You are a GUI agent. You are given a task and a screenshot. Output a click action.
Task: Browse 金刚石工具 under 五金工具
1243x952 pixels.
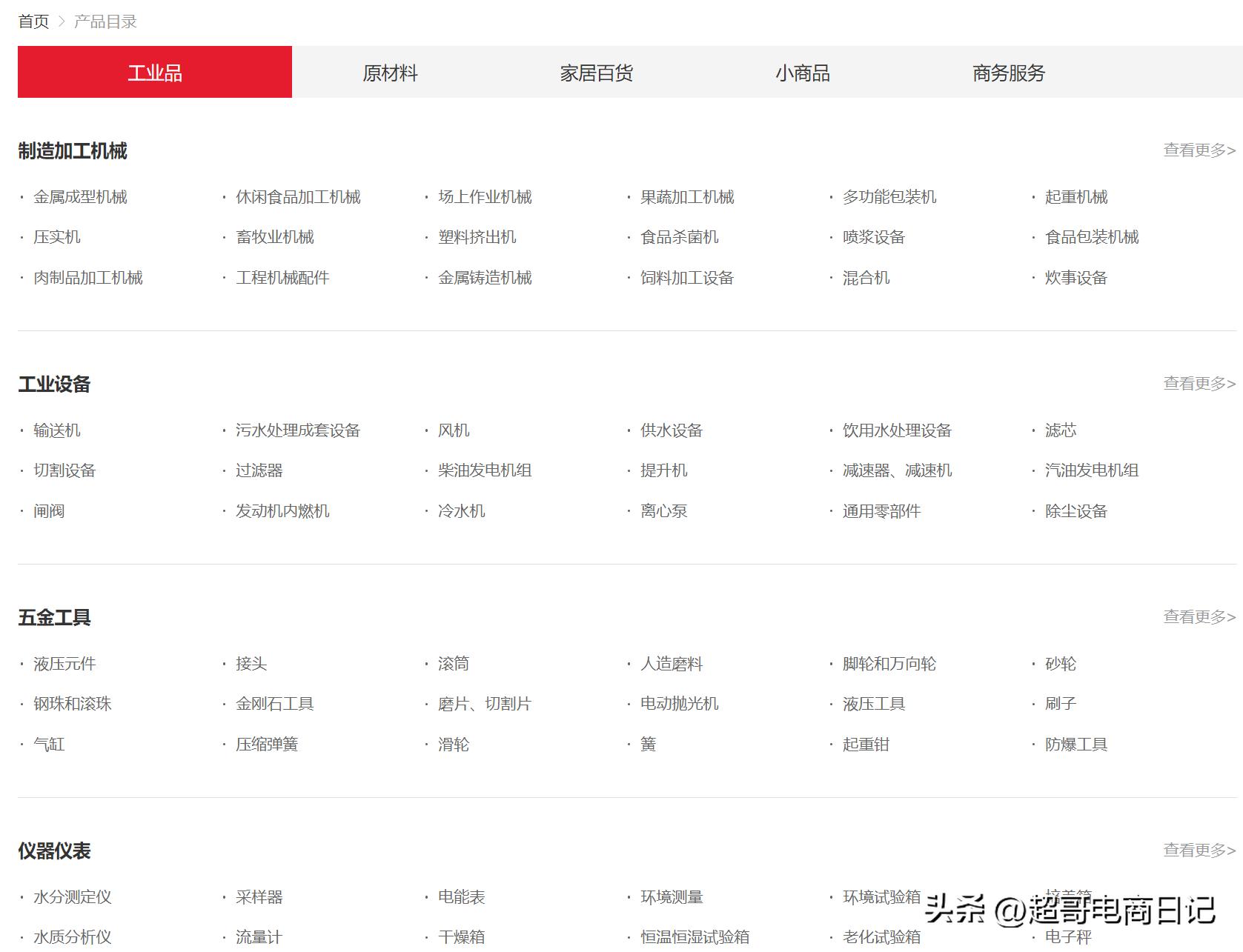[273, 704]
